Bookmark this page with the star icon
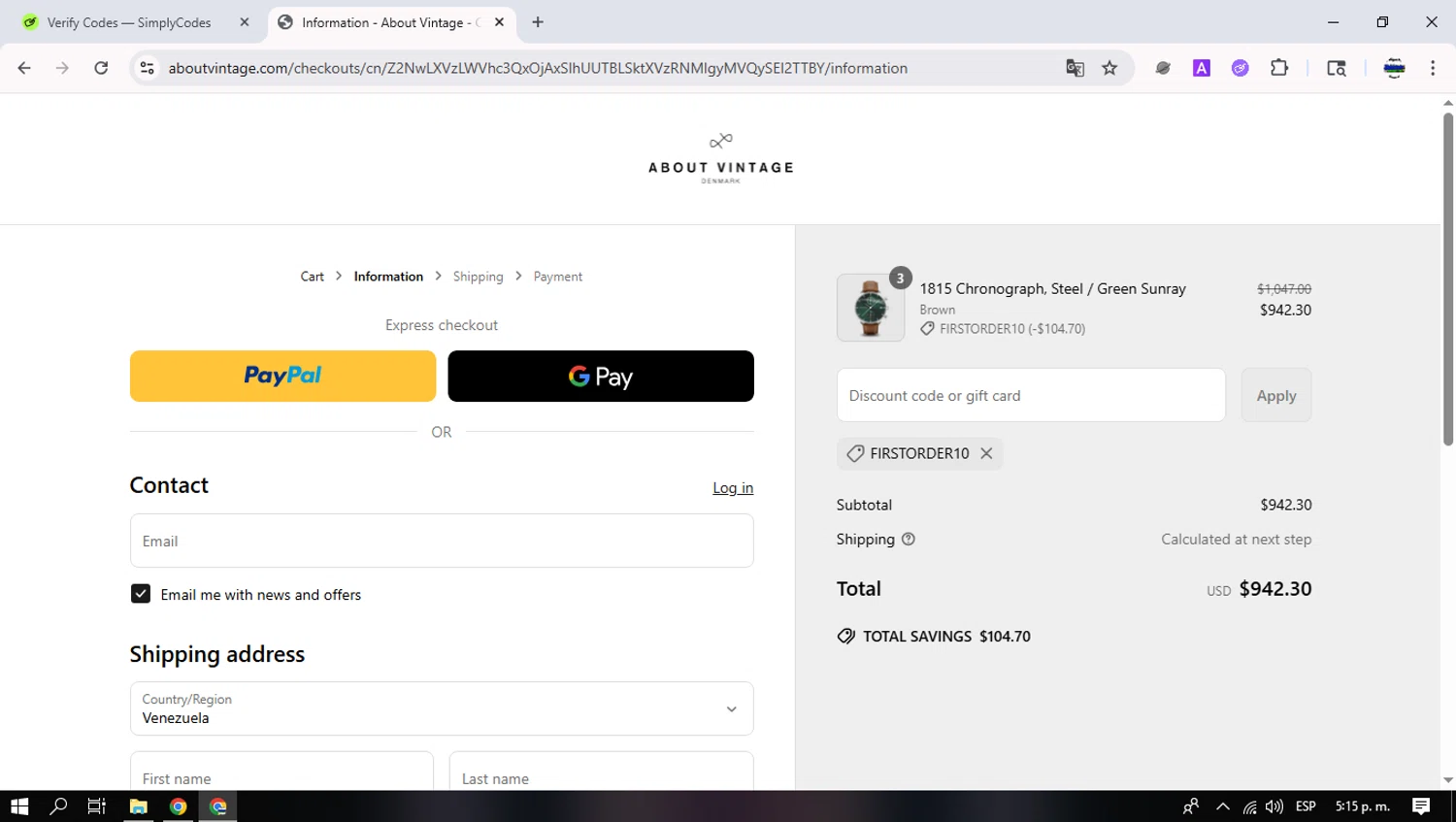Screen dimensions: 1456x822 click(x=1109, y=68)
